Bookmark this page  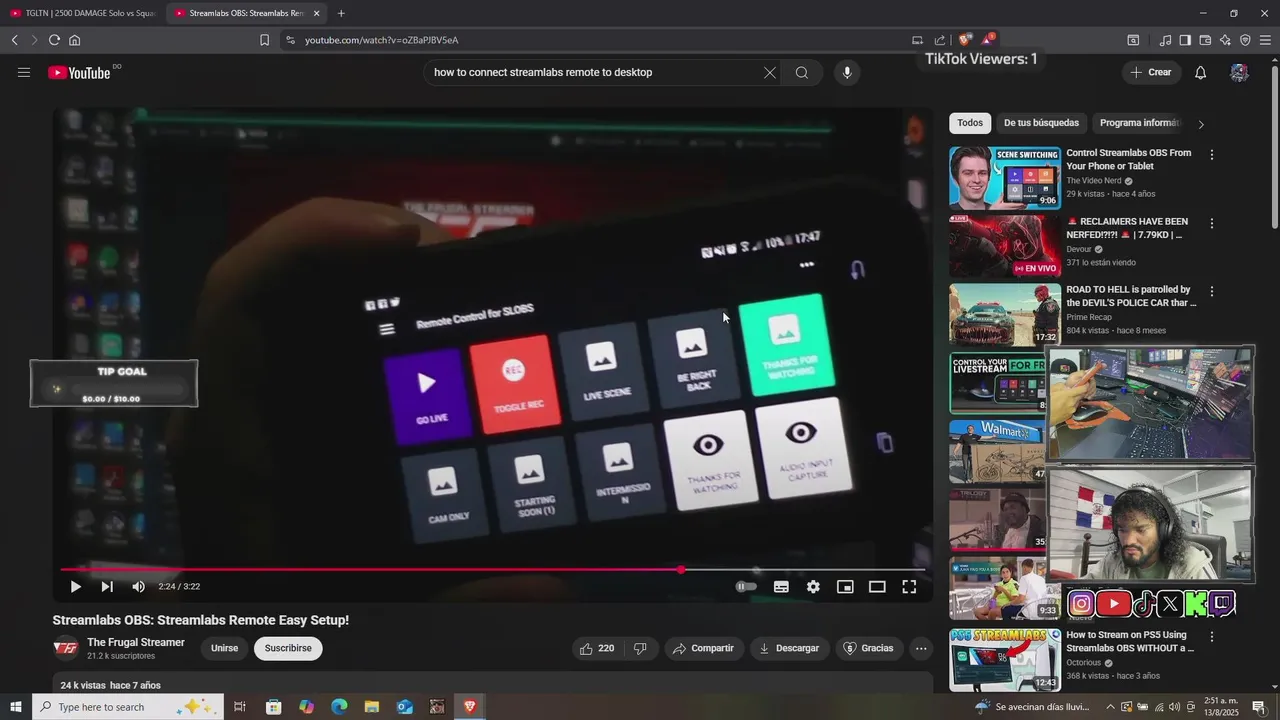pos(264,40)
